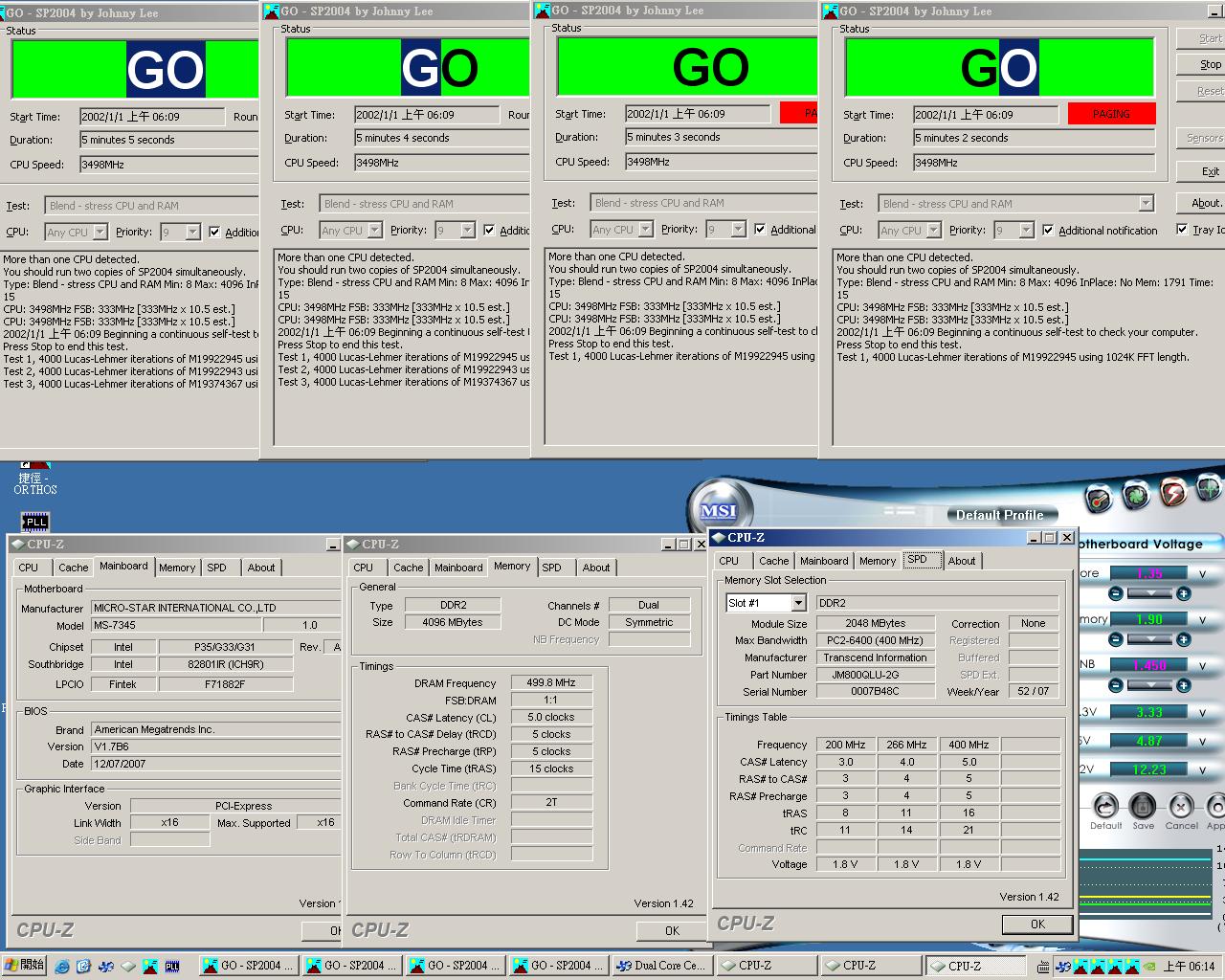Open the MSI fan speed icon

coord(1135,496)
